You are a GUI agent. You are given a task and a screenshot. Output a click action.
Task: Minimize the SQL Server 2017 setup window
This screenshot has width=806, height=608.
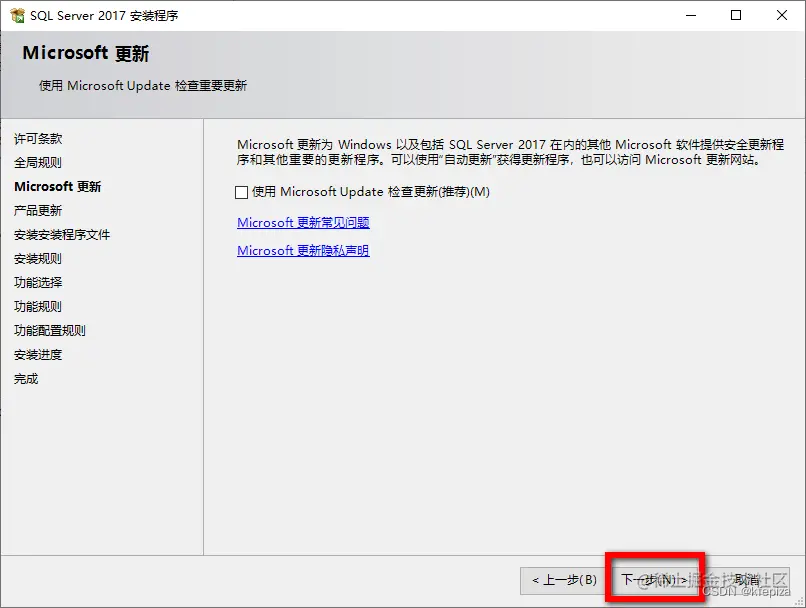[691, 15]
